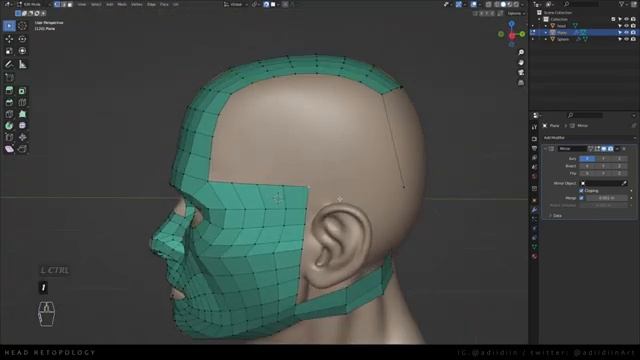
Task: Open the Edge menu
Action: click(x=151, y=4)
